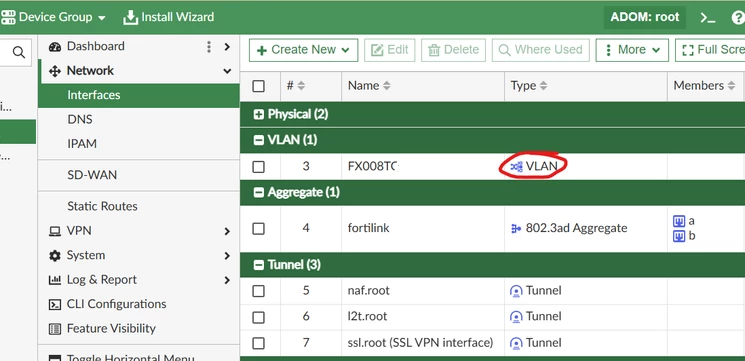Click the VLAN type icon in FX008TC row
This screenshot has height=361, width=745.
click(516, 166)
